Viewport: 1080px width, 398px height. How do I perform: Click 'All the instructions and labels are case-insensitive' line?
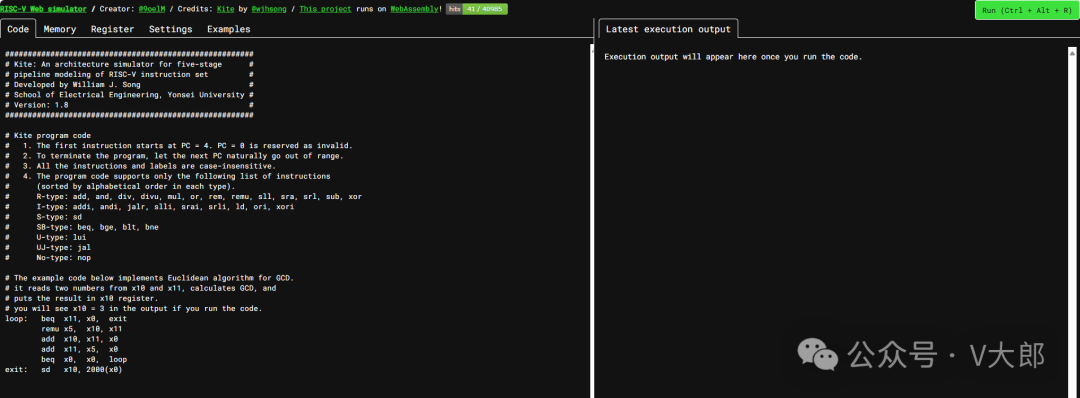[140, 166]
